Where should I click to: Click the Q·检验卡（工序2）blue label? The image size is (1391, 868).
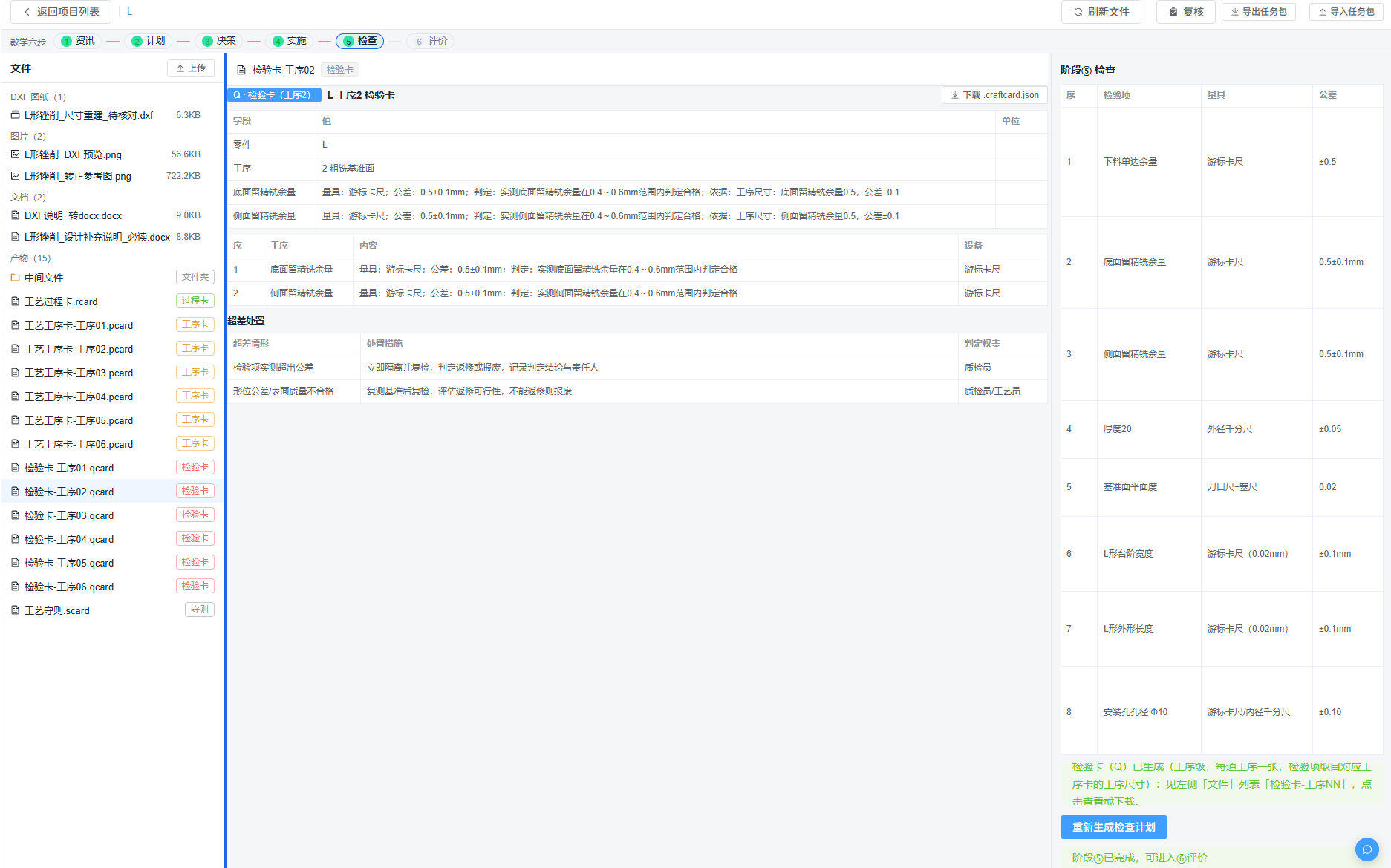(274, 95)
